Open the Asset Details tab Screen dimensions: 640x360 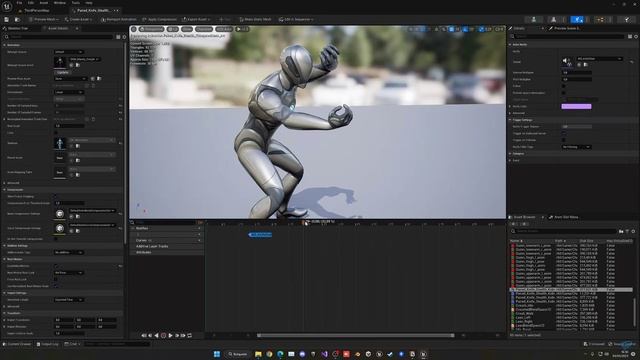coord(57,29)
